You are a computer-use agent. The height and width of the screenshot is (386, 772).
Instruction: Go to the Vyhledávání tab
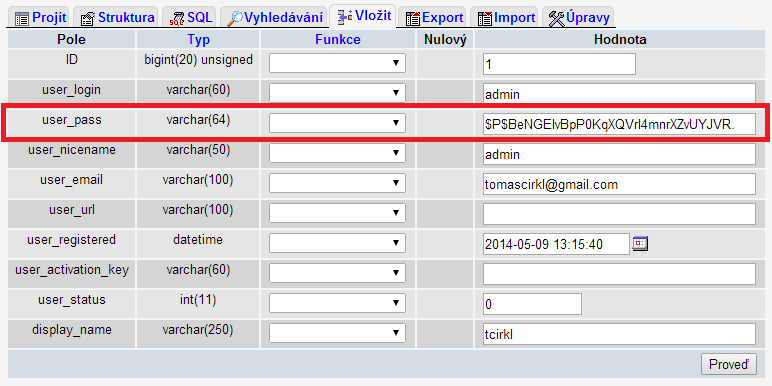(x=274, y=18)
